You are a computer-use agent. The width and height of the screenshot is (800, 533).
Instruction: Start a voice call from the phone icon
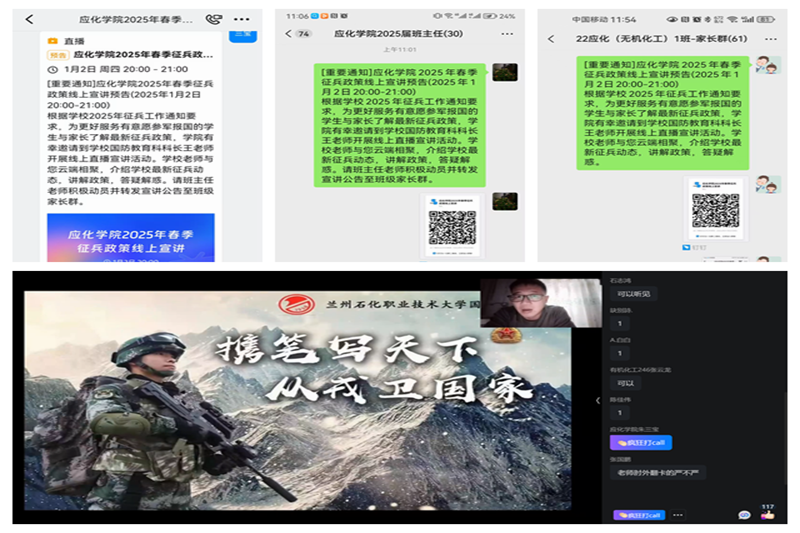click(x=213, y=19)
